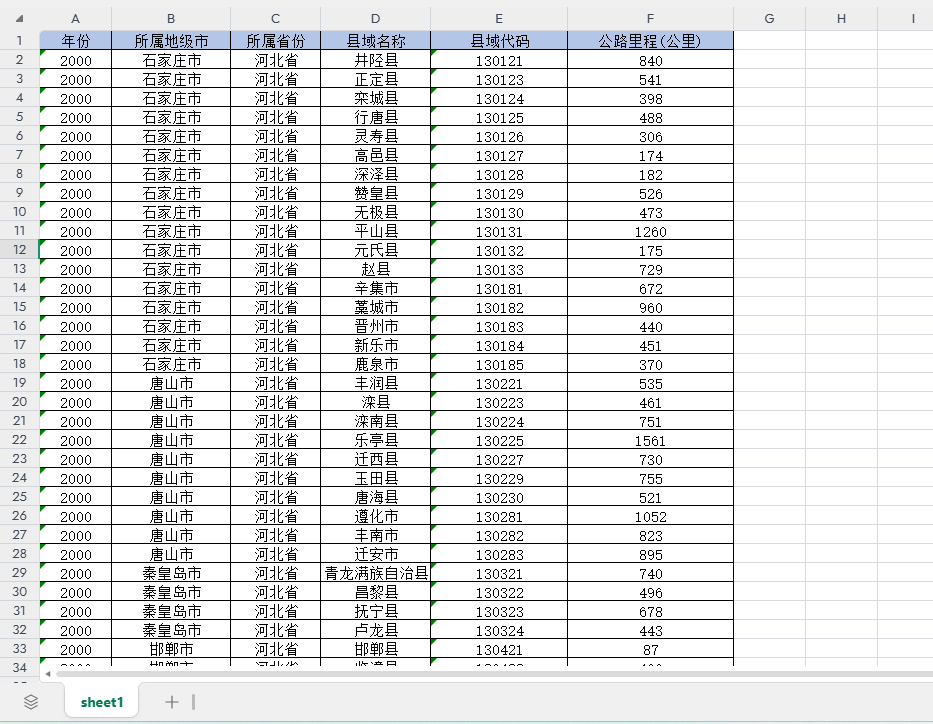
Task: Select cell containing 行唐县
Action: 375,117
